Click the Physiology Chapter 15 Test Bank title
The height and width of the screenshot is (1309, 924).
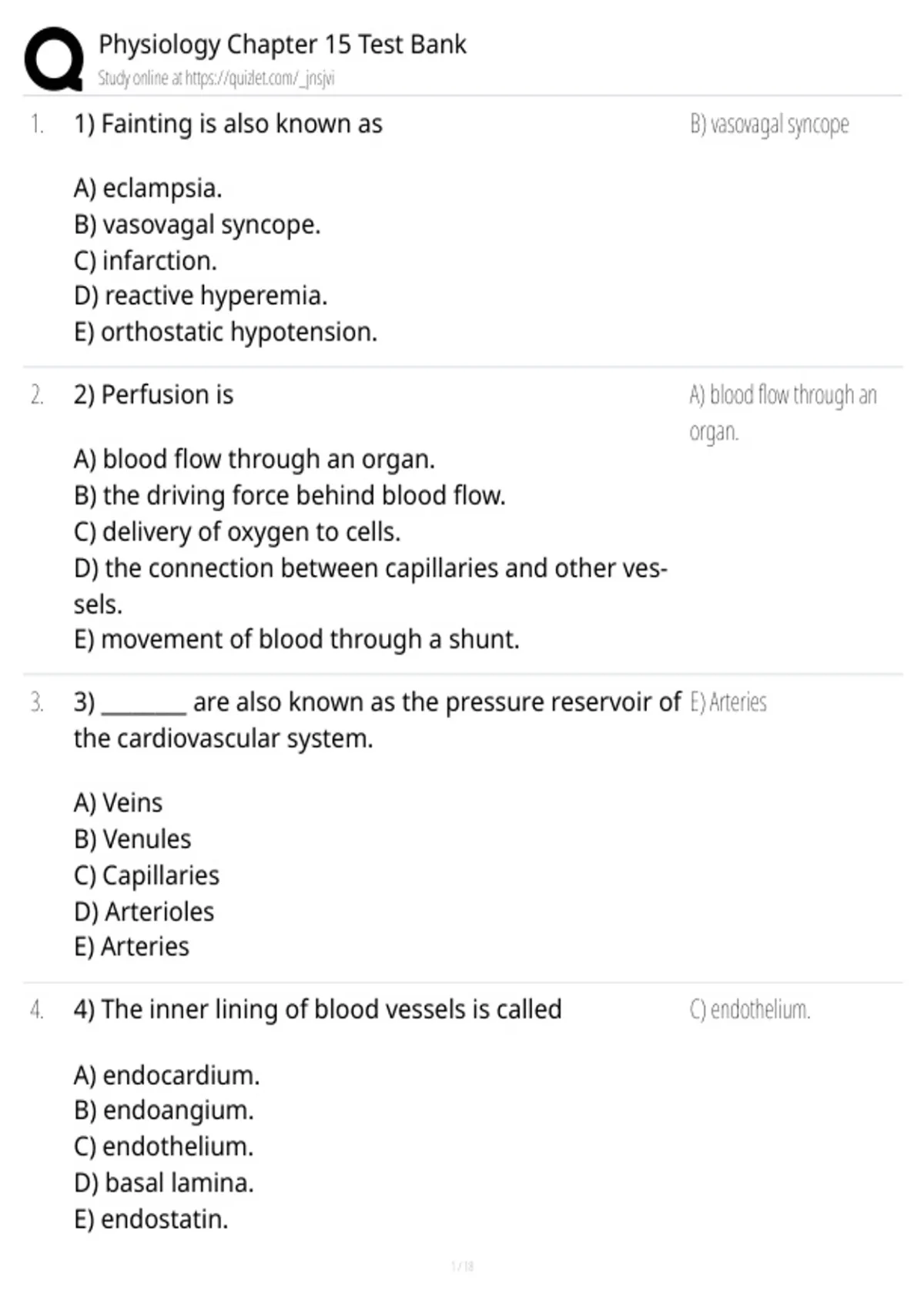pos(282,45)
